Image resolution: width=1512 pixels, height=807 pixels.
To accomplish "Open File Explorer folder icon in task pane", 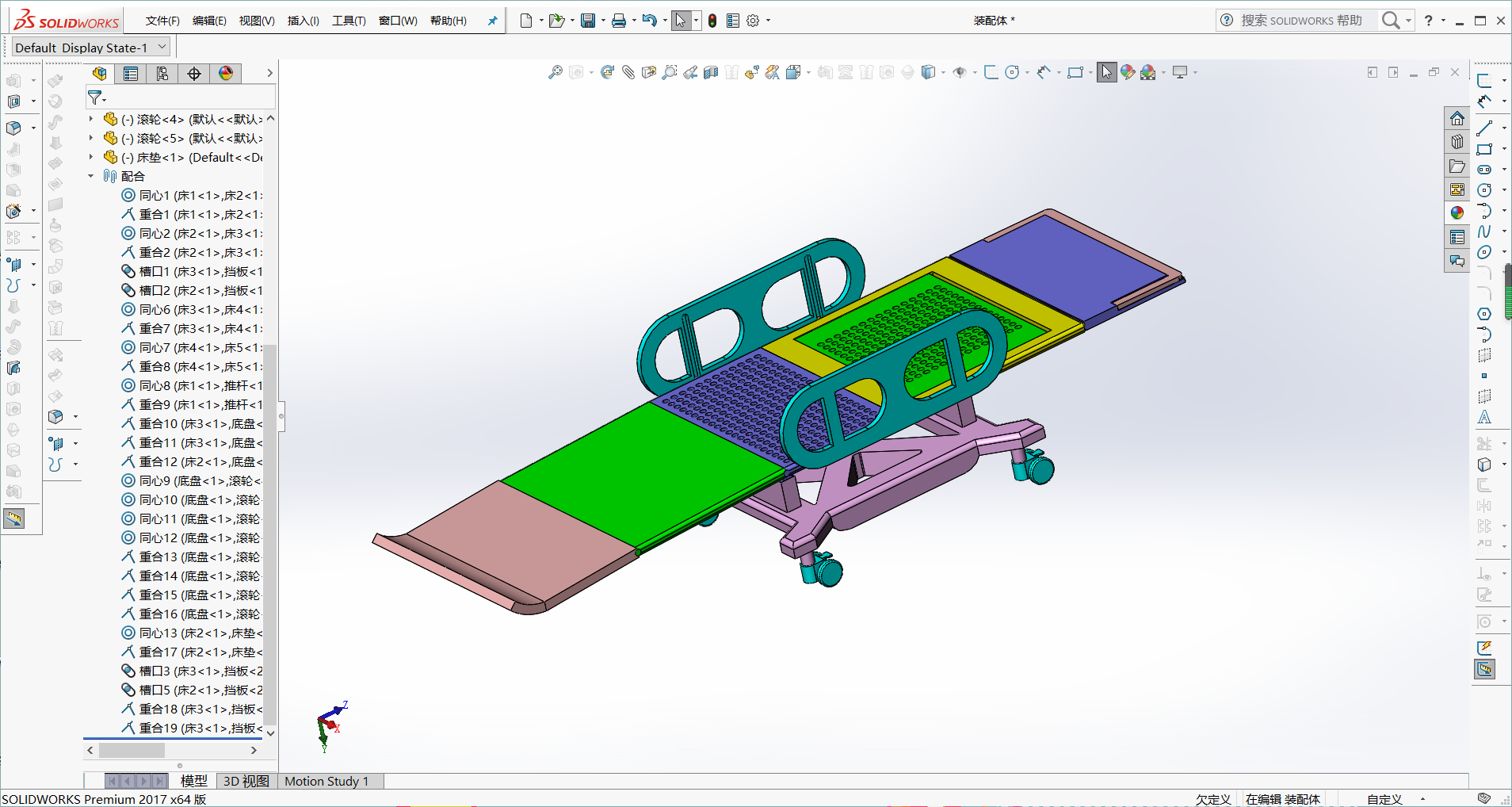I will pos(1457,166).
